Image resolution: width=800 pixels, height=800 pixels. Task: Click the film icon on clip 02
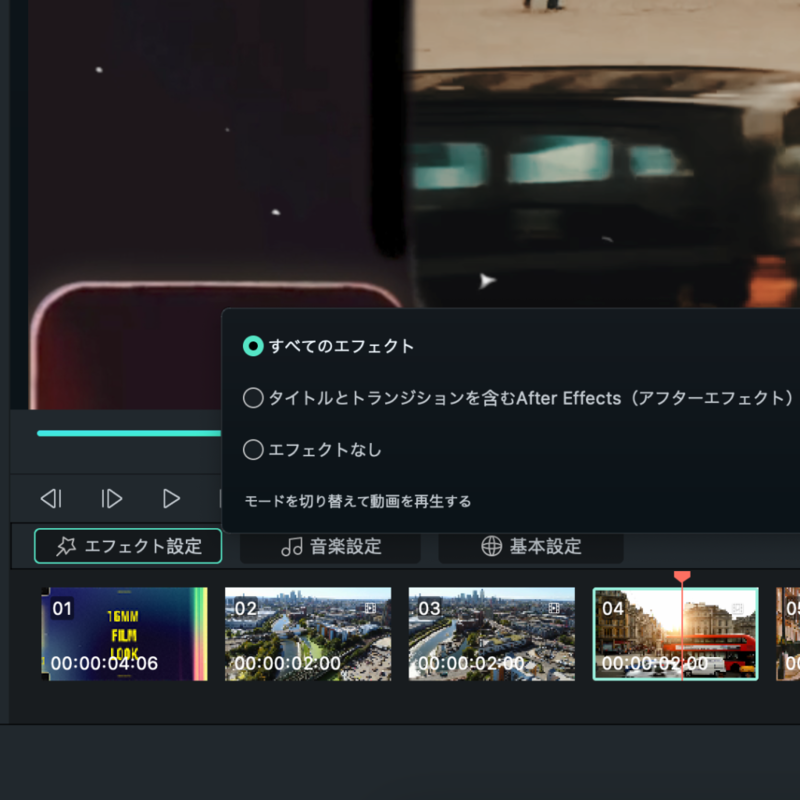tap(370, 608)
